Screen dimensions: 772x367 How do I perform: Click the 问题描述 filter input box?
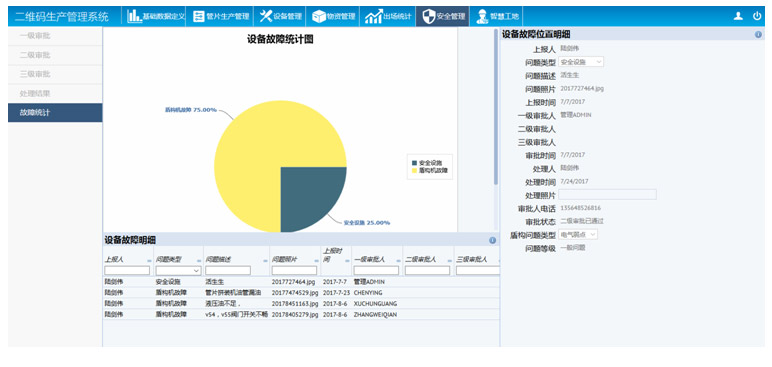pyautogui.click(x=228, y=270)
